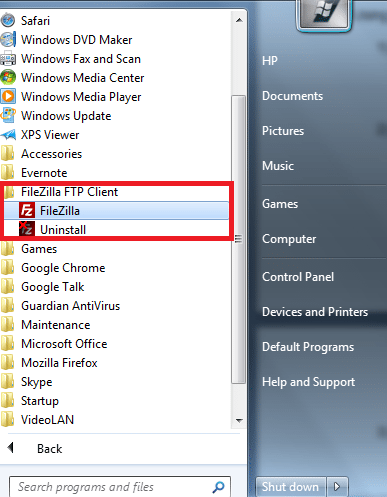Click the Windows Update icon
Image resolution: width=387 pixels, height=497 pixels.
(8, 116)
